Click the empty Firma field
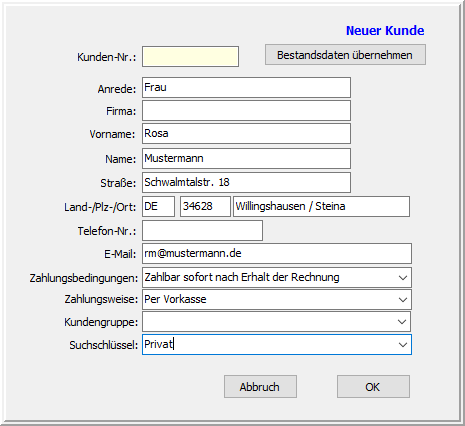 [x=246, y=111]
